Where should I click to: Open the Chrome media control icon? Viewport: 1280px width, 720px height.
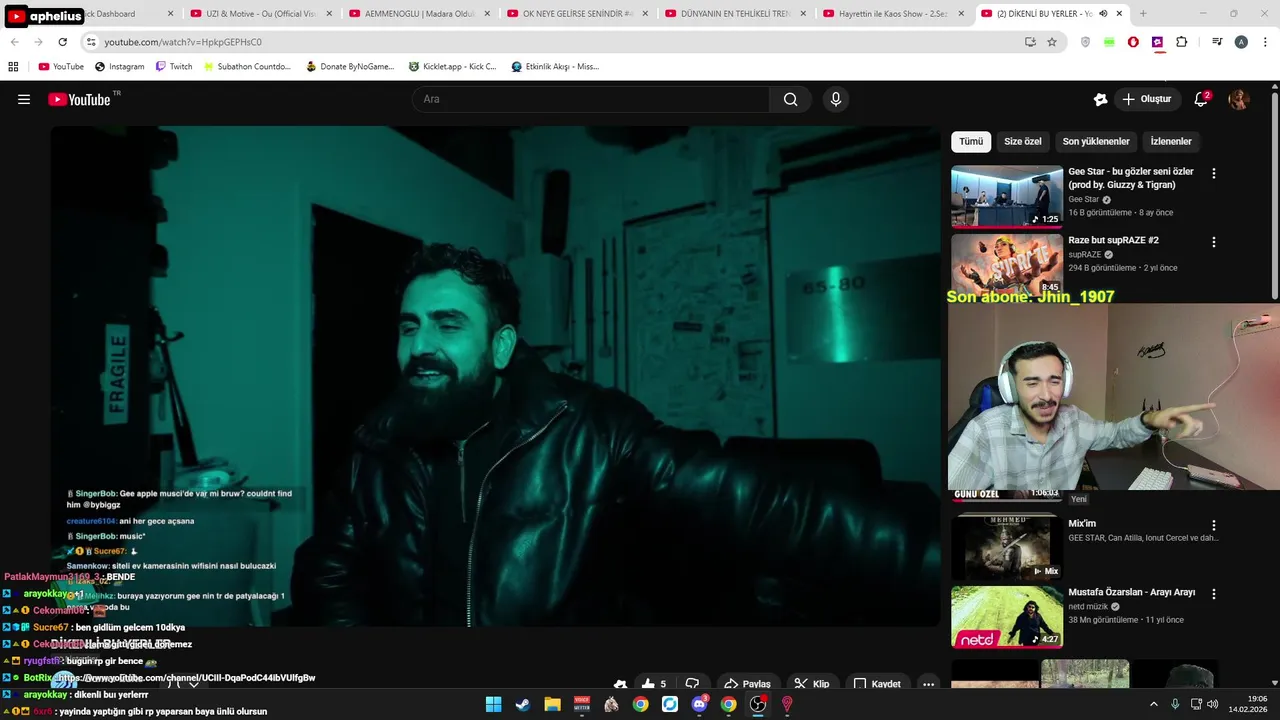click(1217, 42)
